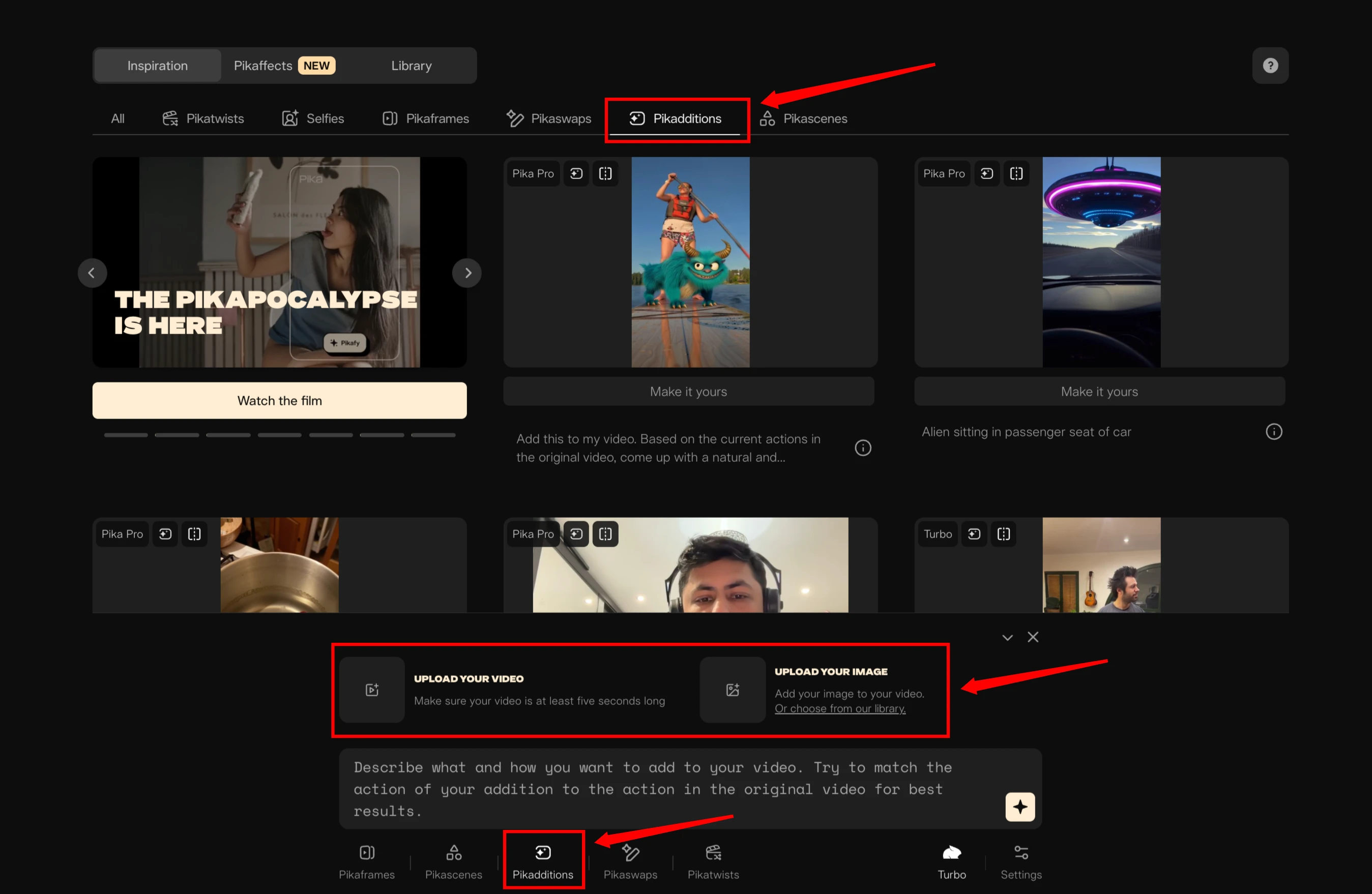Viewport: 1372px width, 894px height.
Task: Select the Pikaframes category filter
Action: [425, 118]
